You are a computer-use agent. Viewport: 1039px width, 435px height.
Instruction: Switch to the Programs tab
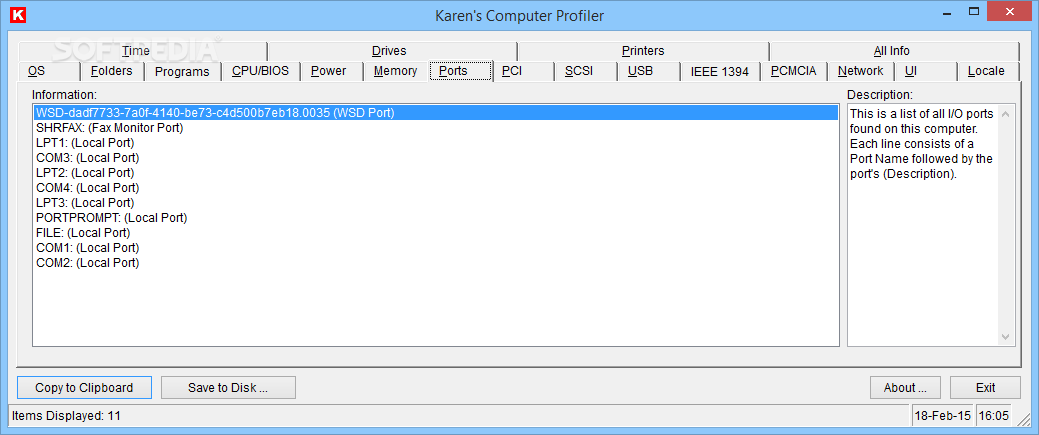(x=182, y=71)
